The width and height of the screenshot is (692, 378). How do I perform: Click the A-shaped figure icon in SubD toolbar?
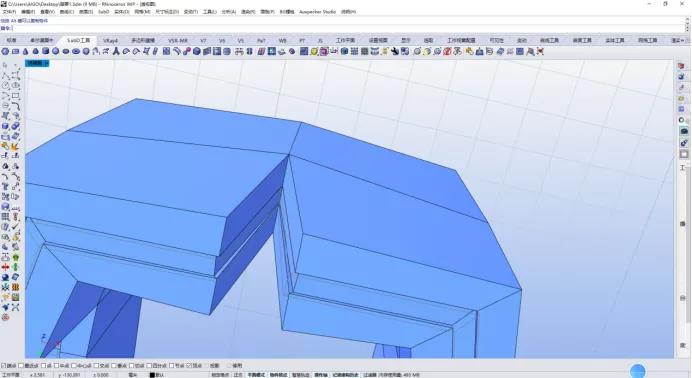click(x=116, y=52)
